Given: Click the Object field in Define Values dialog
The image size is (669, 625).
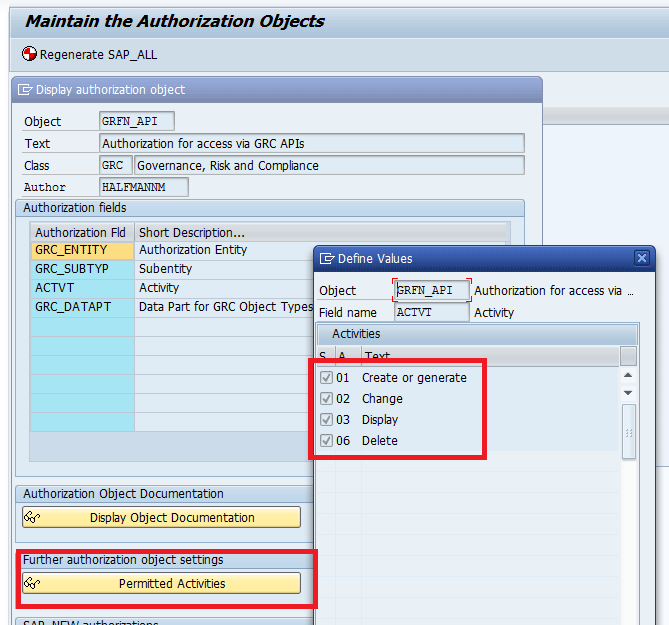Looking at the screenshot, I should click(x=431, y=290).
